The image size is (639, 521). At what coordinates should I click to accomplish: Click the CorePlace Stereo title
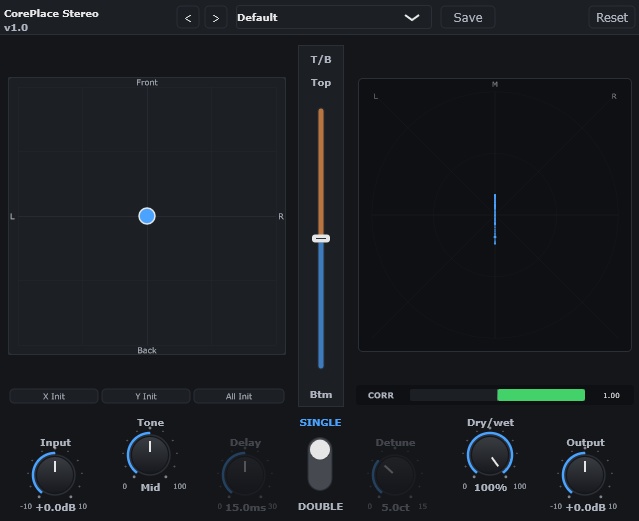pyautogui.click(x=51, y=13)
